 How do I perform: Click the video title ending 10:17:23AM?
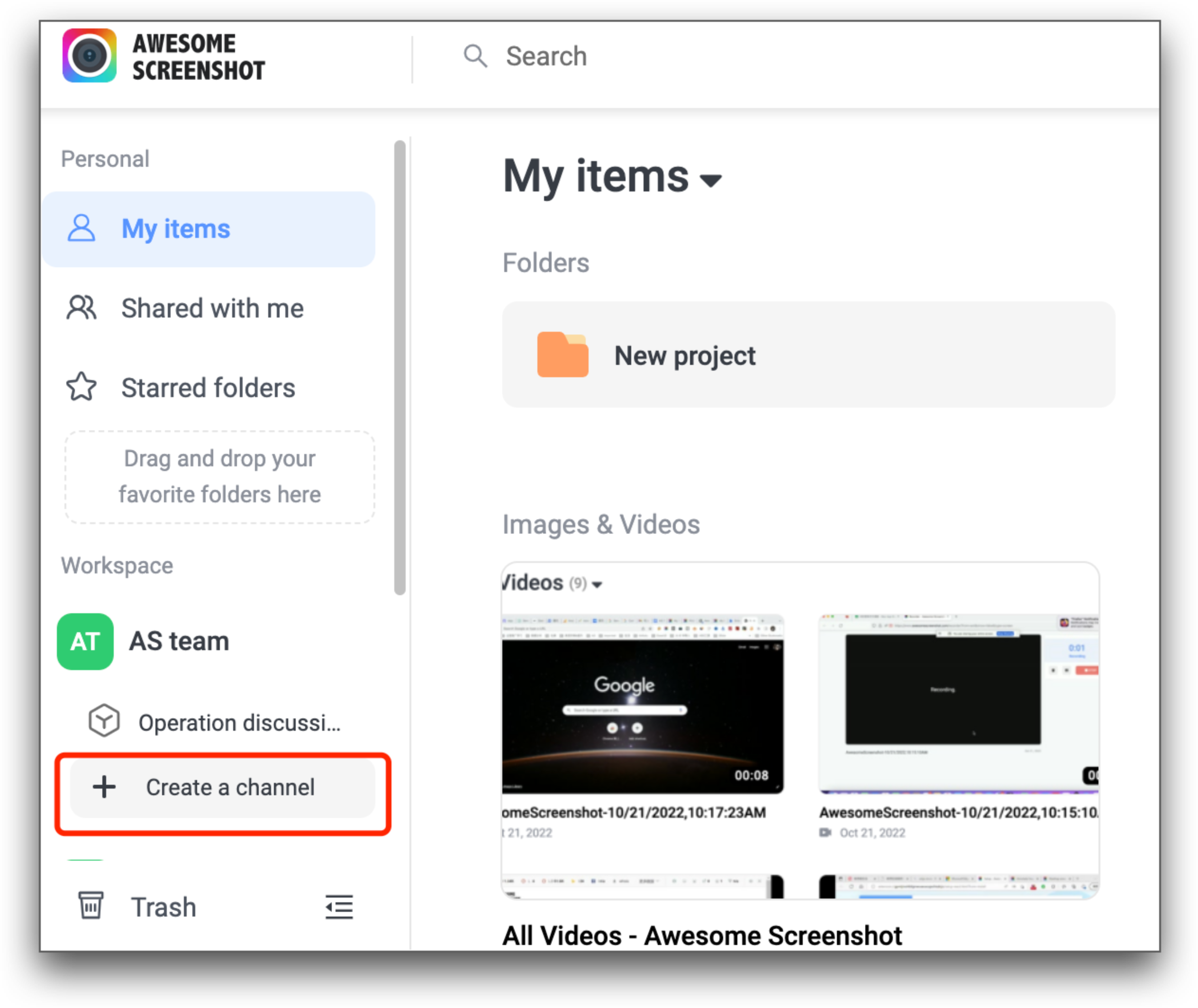coord(634,813)
